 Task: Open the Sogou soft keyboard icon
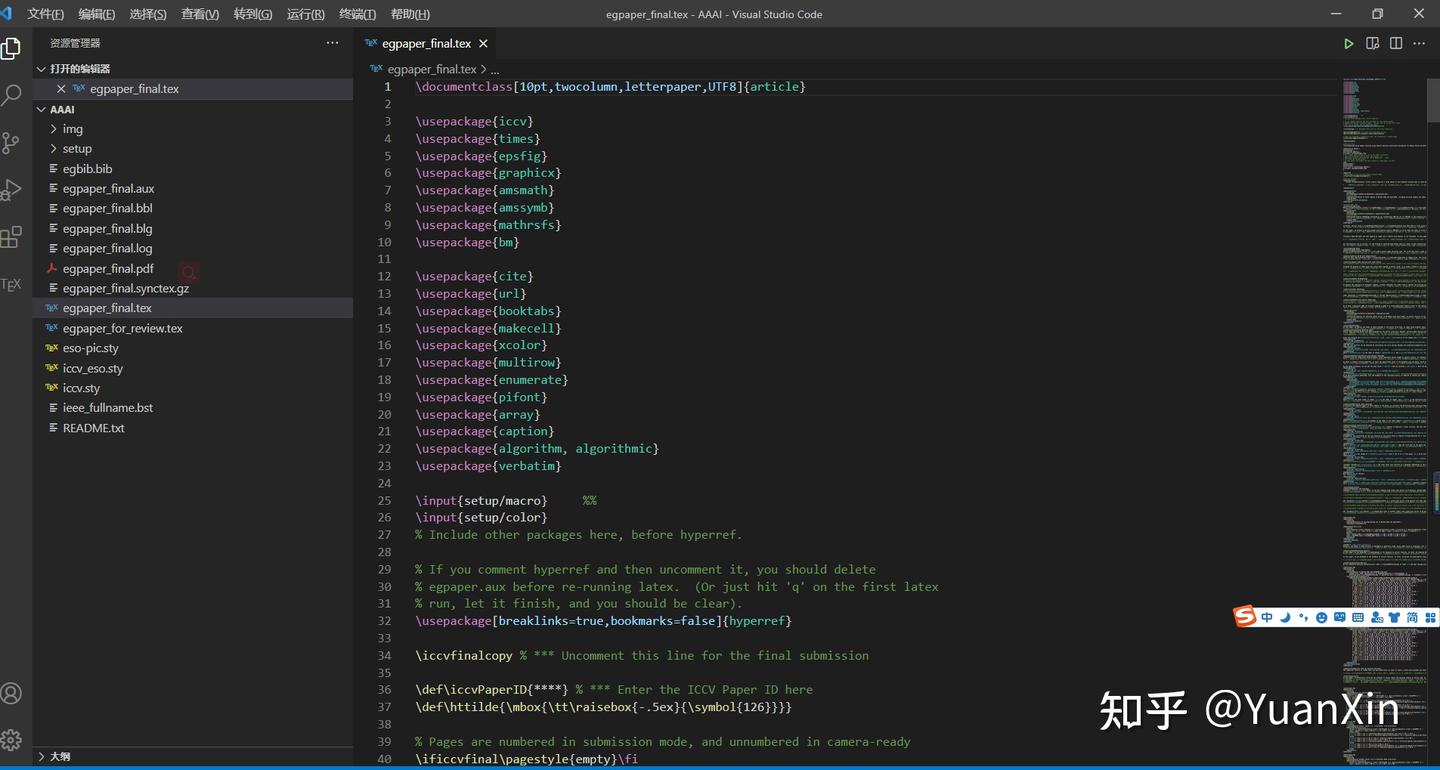1358,618
